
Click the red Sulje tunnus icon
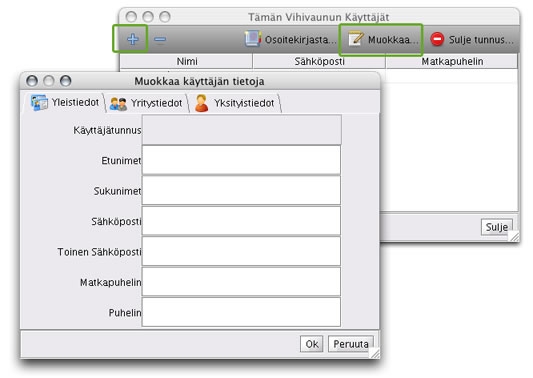(437, 39)
